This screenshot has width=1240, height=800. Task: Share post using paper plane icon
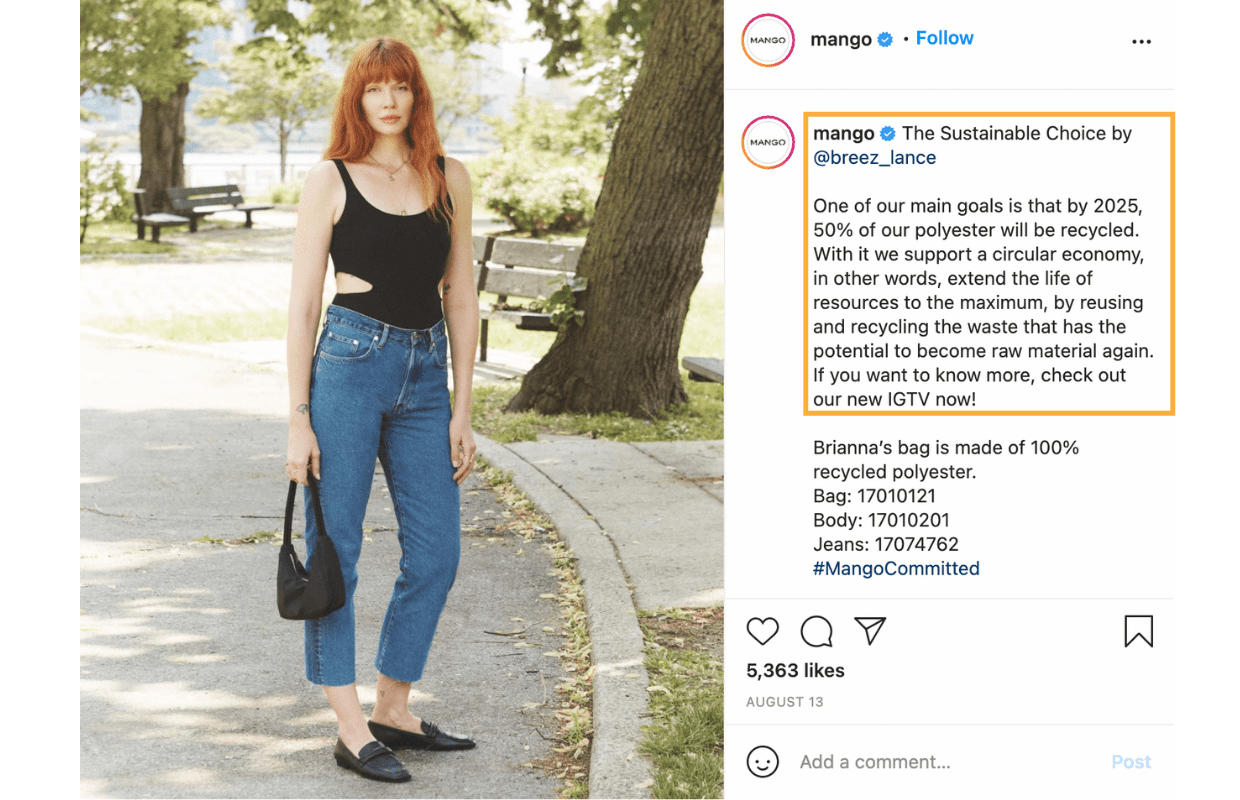click(870, 630)
